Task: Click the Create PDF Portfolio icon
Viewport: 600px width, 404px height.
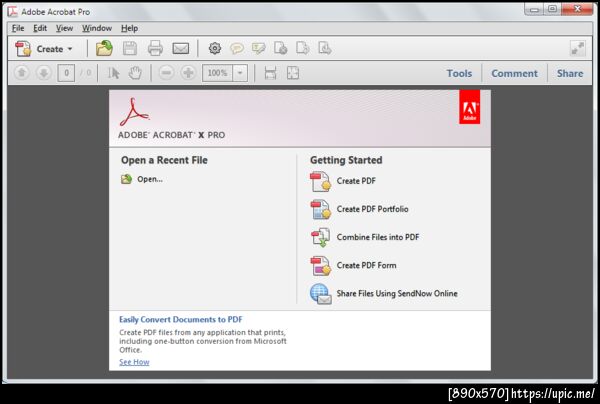Action: (320, 209)
